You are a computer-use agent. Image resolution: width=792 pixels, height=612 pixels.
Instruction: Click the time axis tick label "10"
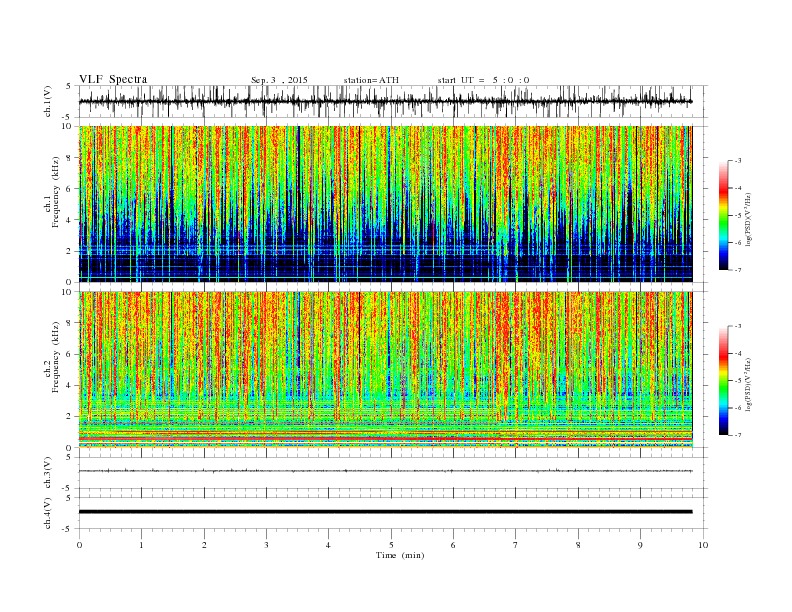point(703,545)
